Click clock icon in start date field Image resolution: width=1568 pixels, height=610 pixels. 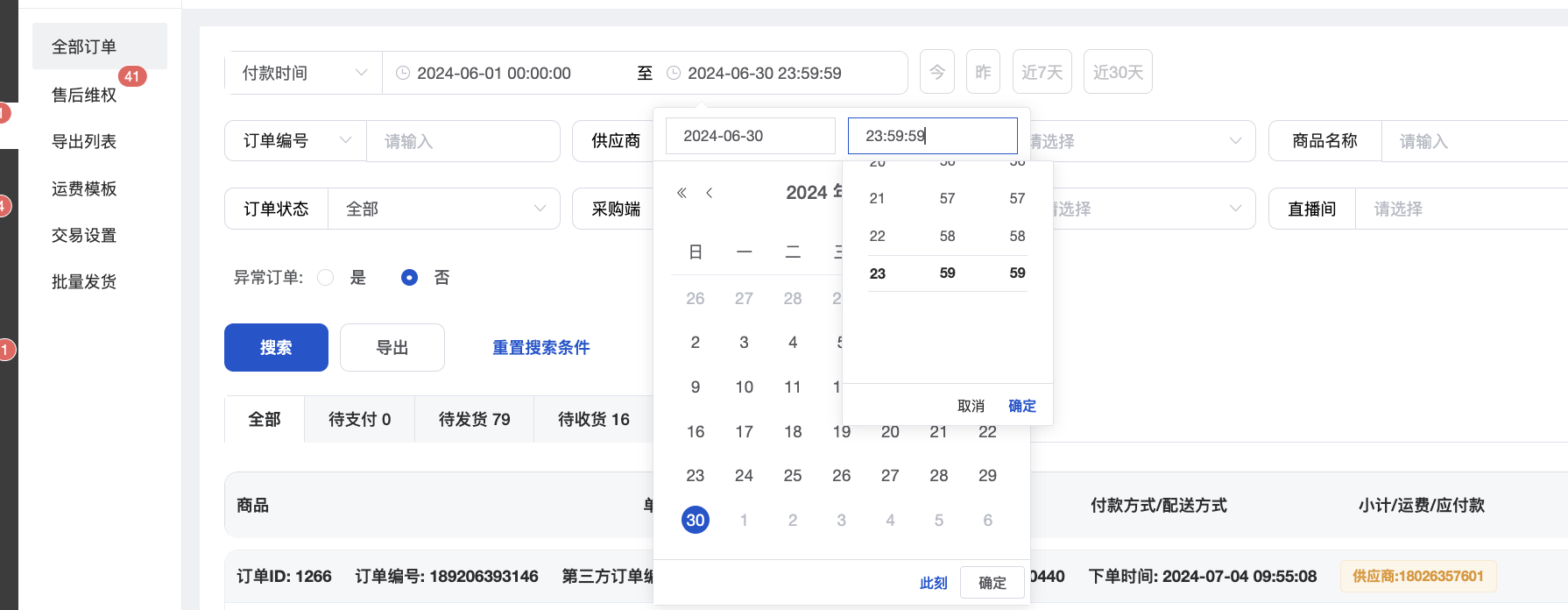click(403, 74)
